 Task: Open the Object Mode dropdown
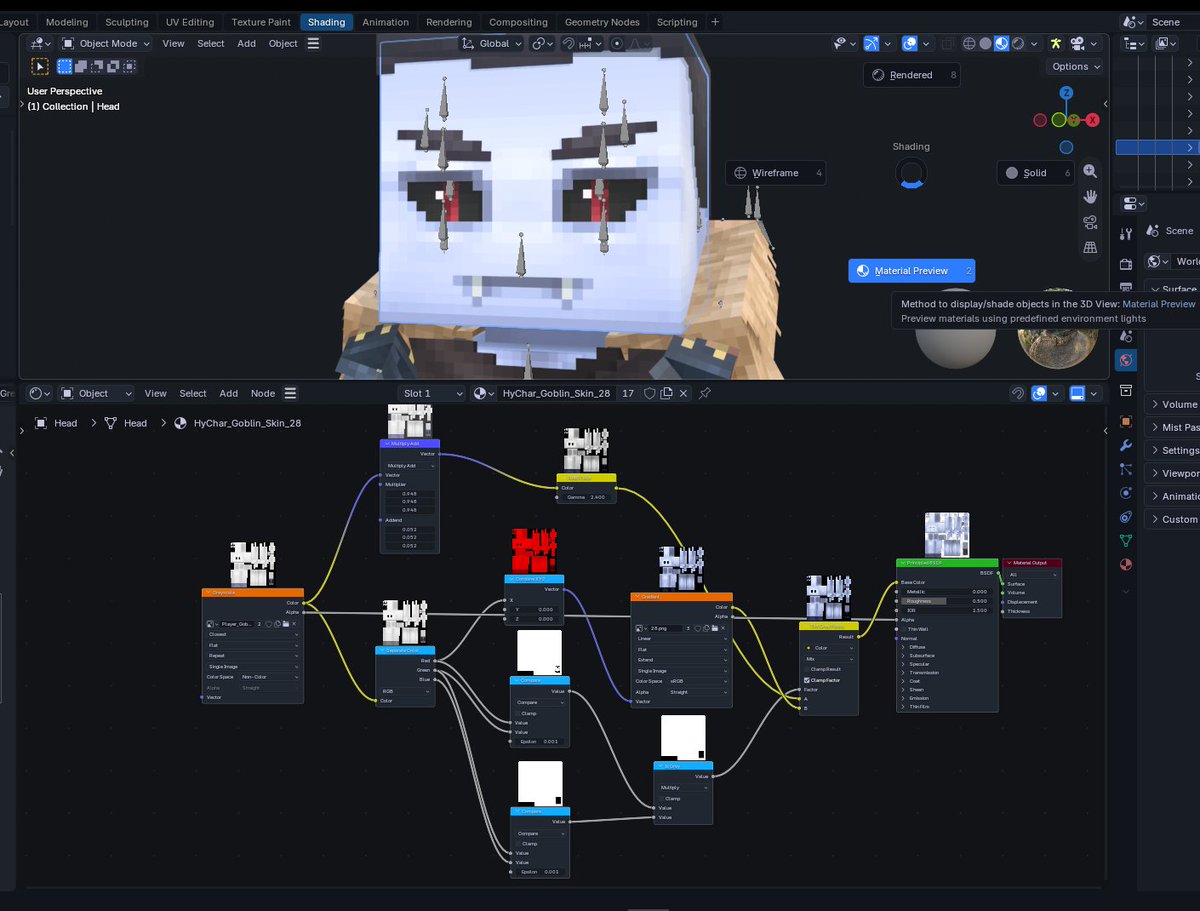tap(105, 43)
